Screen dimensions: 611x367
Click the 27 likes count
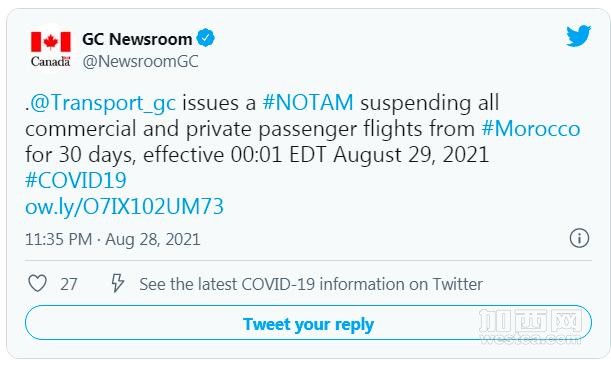[69, 284]
